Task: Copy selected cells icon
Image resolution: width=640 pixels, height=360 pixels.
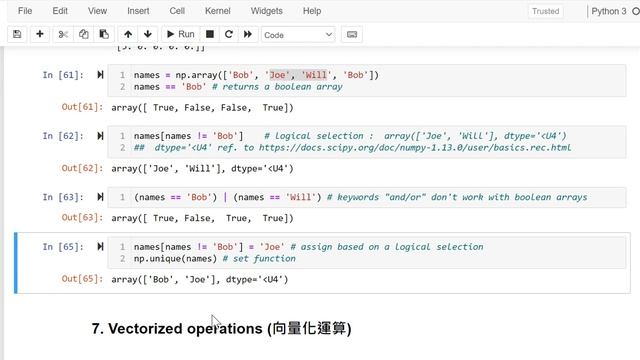Action: (84, 34)
